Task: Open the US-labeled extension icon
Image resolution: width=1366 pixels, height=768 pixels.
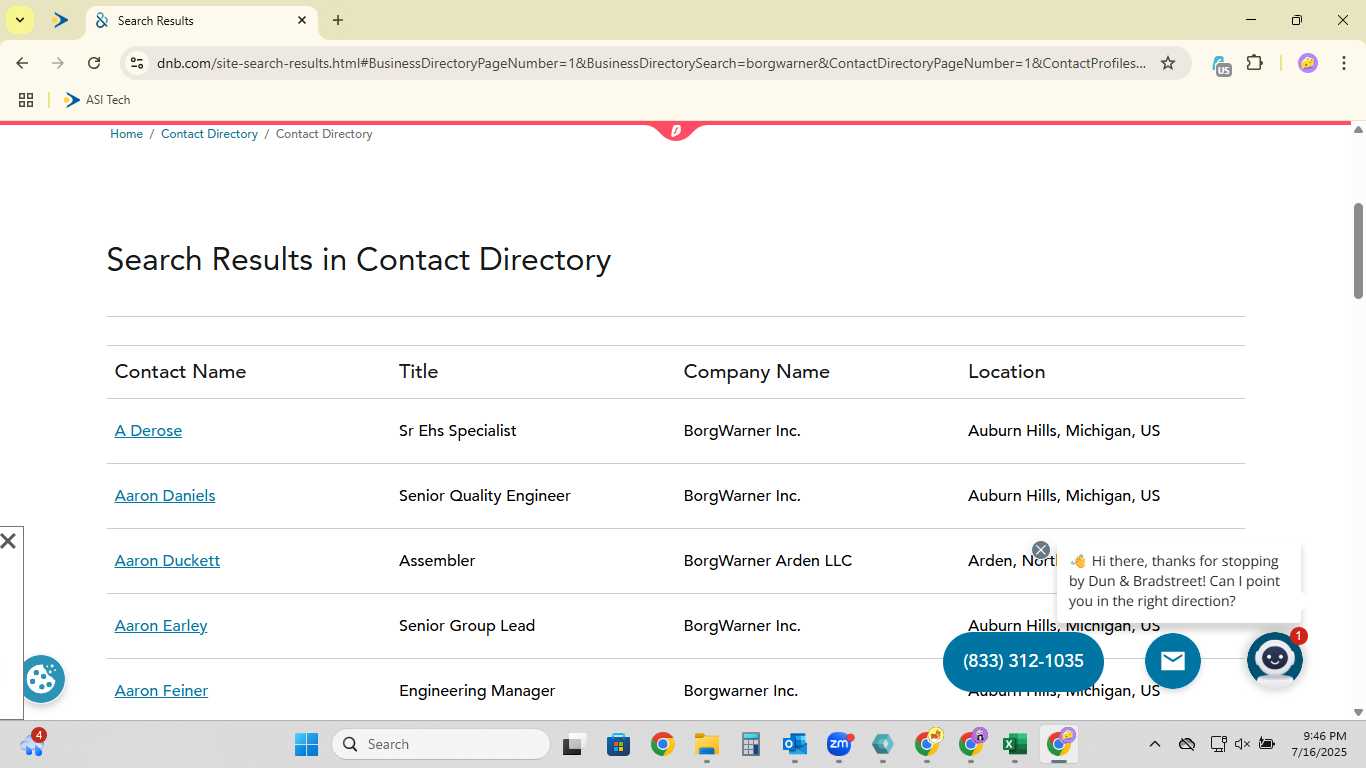Action: [1221, 65]
